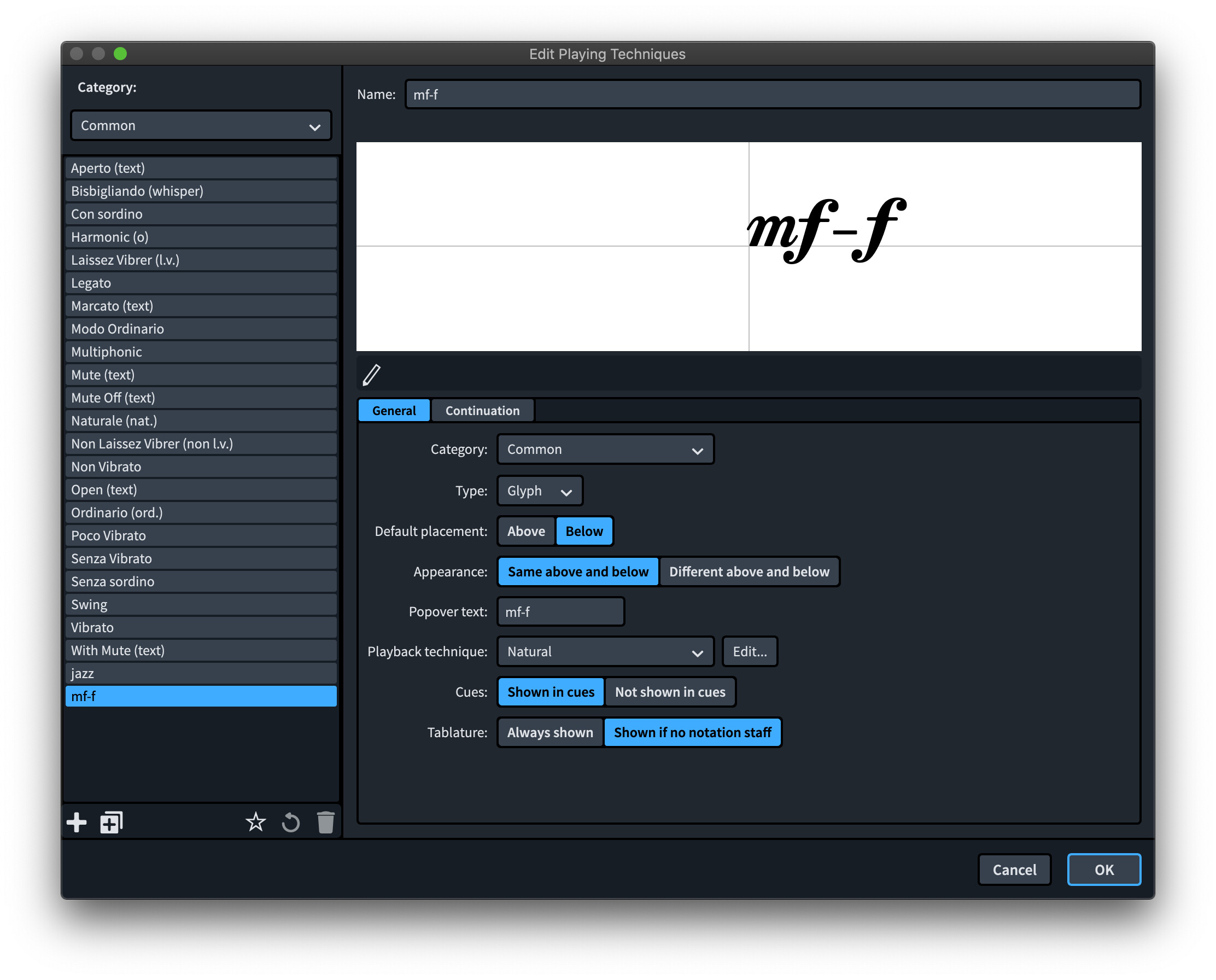Select With Mute (text) in the list
This screenshot has width=1216, height=980.
(201, 650)
